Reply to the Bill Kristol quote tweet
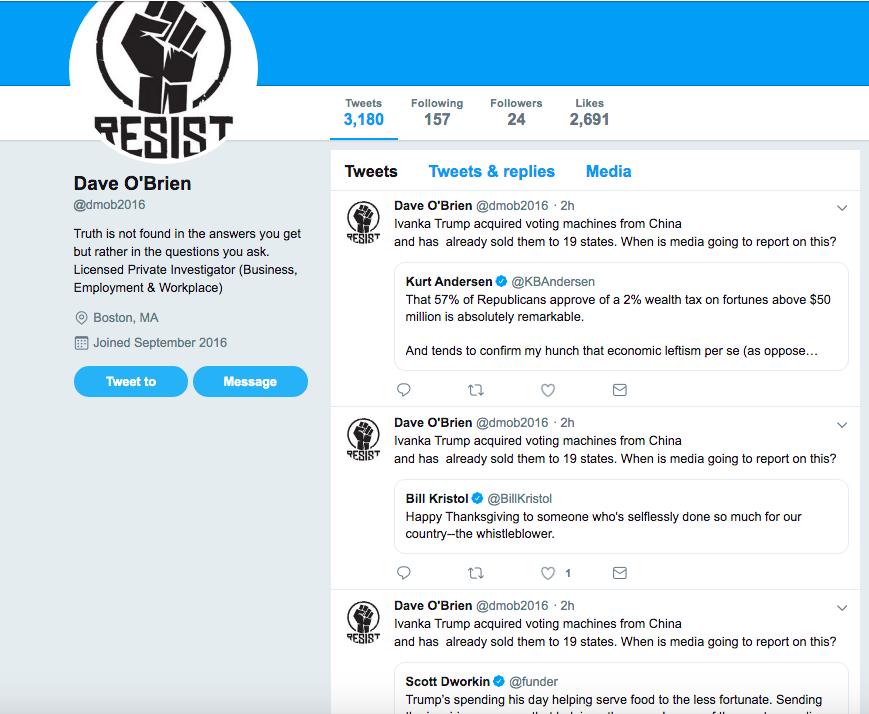The height and width of the screenshot is (714, 869). [403, 573]
